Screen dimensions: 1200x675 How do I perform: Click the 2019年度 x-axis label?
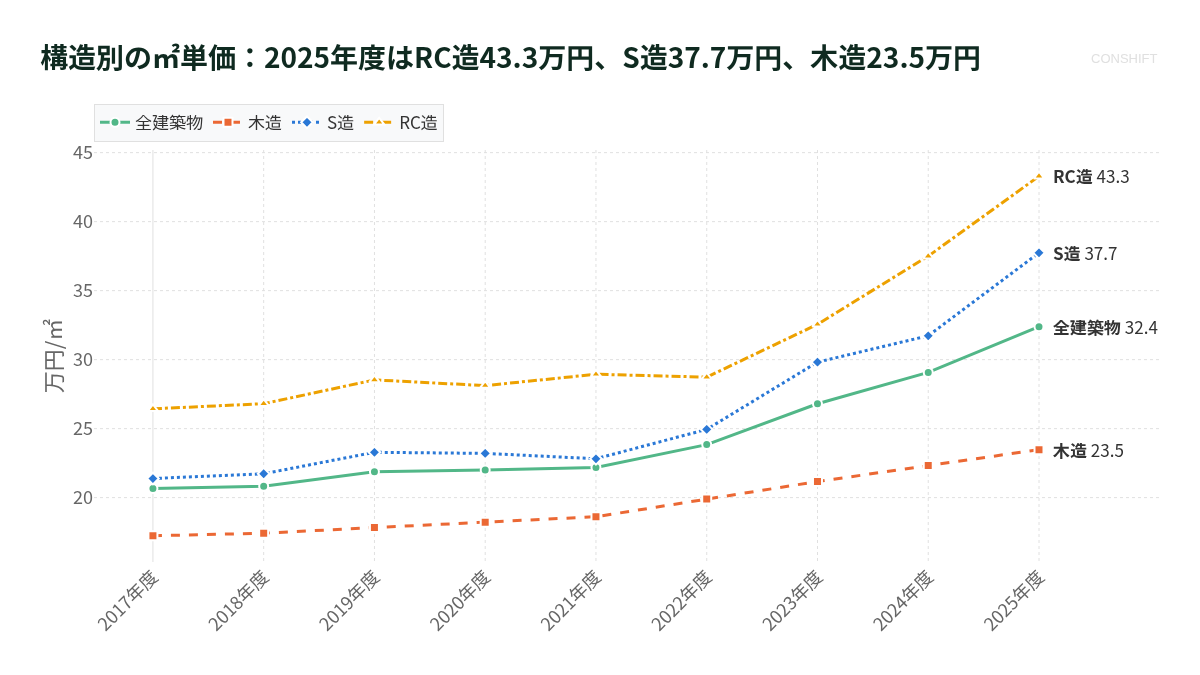pos(350,600)
